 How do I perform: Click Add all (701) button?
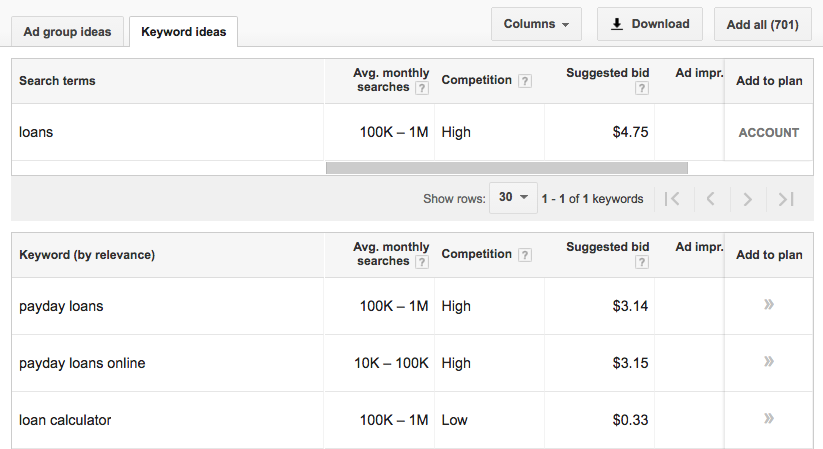(763, 24)
